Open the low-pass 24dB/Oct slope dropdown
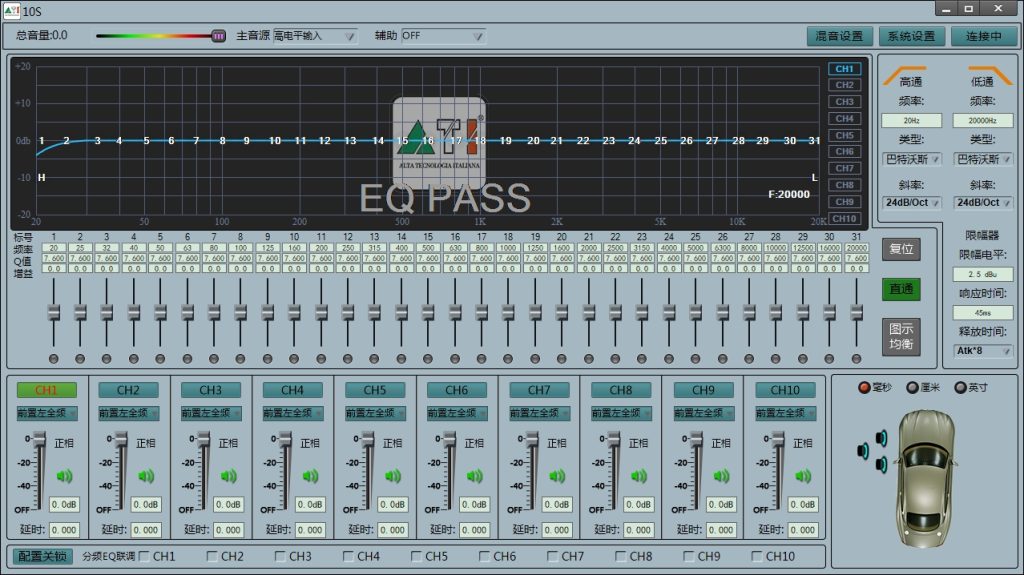This screenshot has width=1024, height=575. 983,203
